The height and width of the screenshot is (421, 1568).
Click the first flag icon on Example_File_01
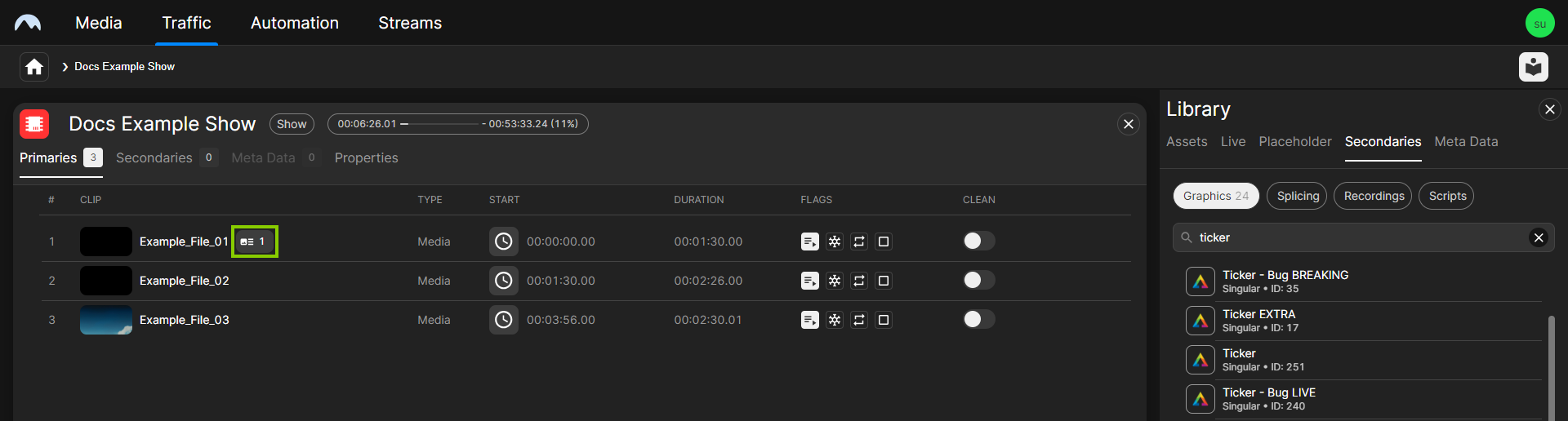point(809,242)
